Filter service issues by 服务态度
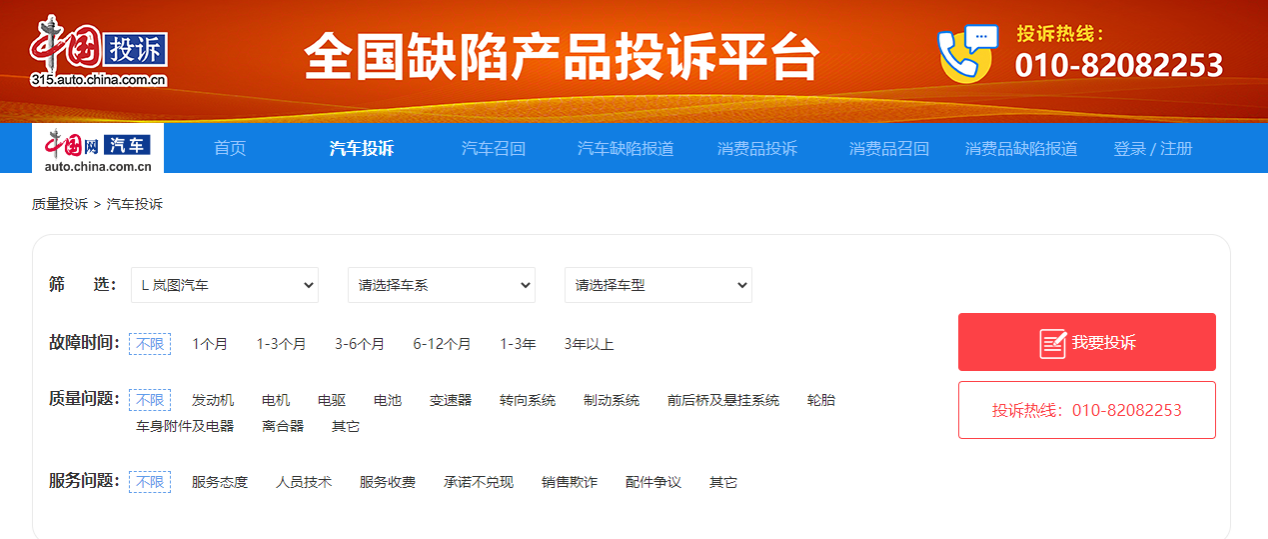 coord(220,482)
